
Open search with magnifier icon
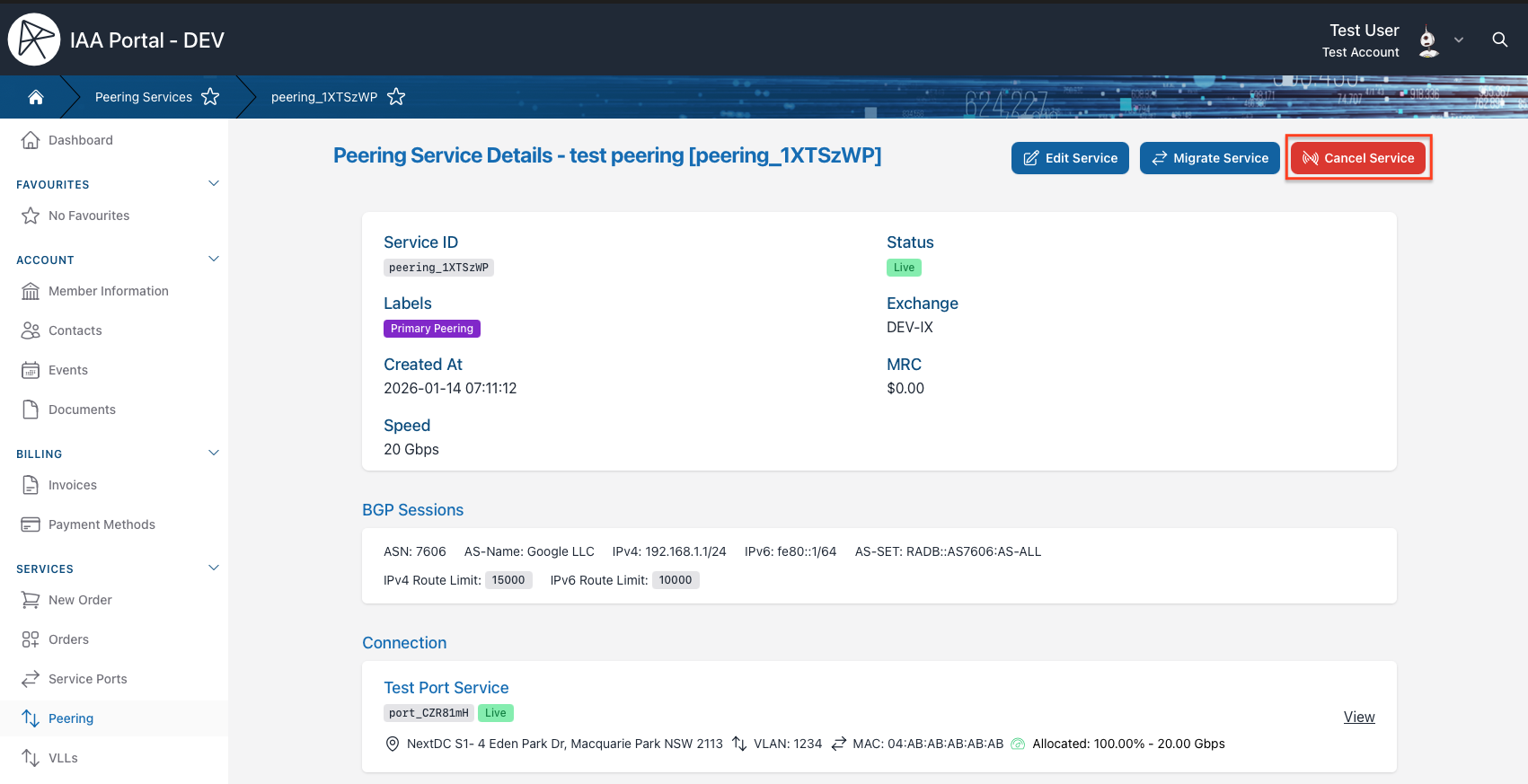point(1499,40)
